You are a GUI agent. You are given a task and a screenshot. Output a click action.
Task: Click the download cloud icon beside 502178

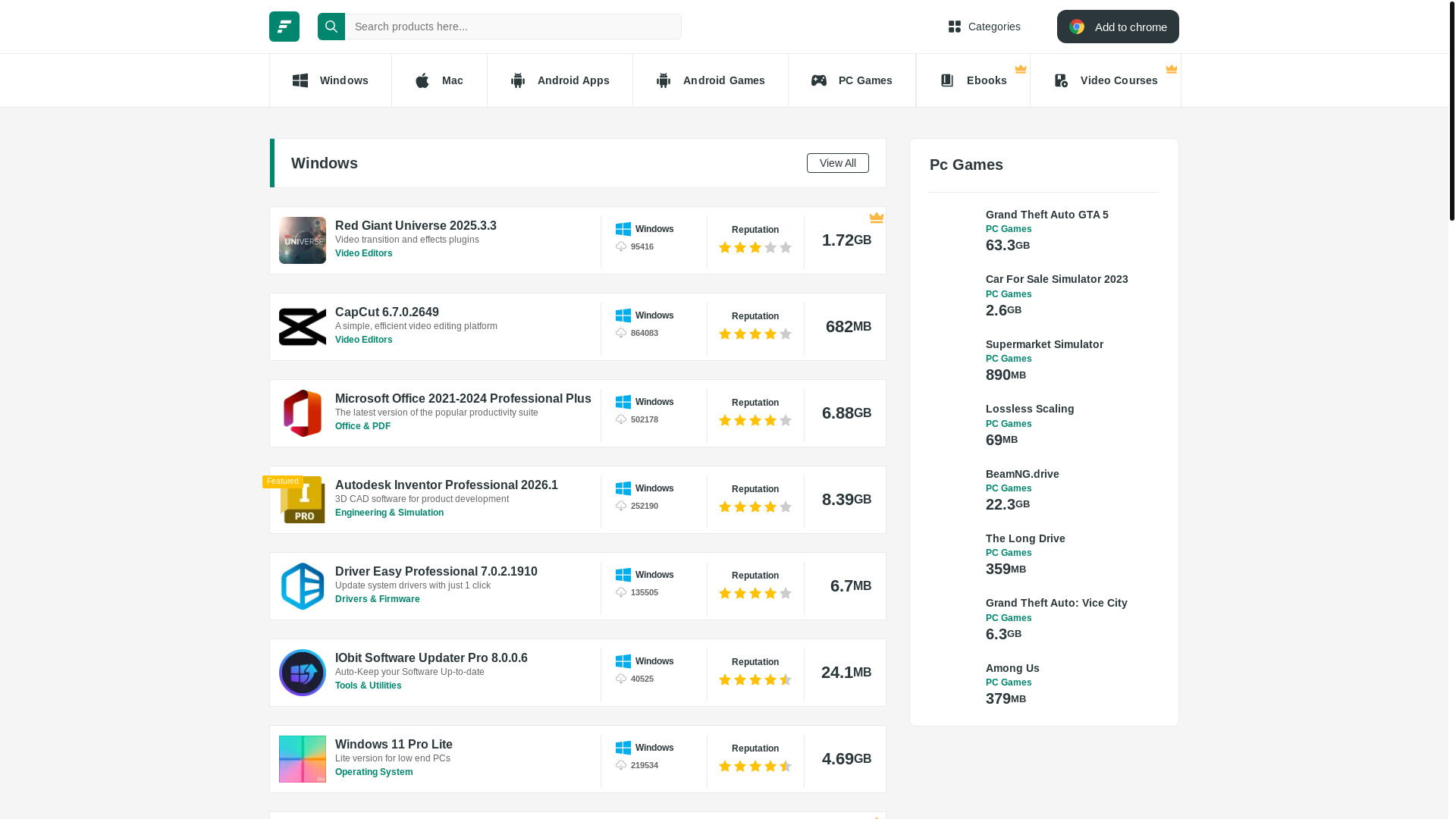click(621, 419)
